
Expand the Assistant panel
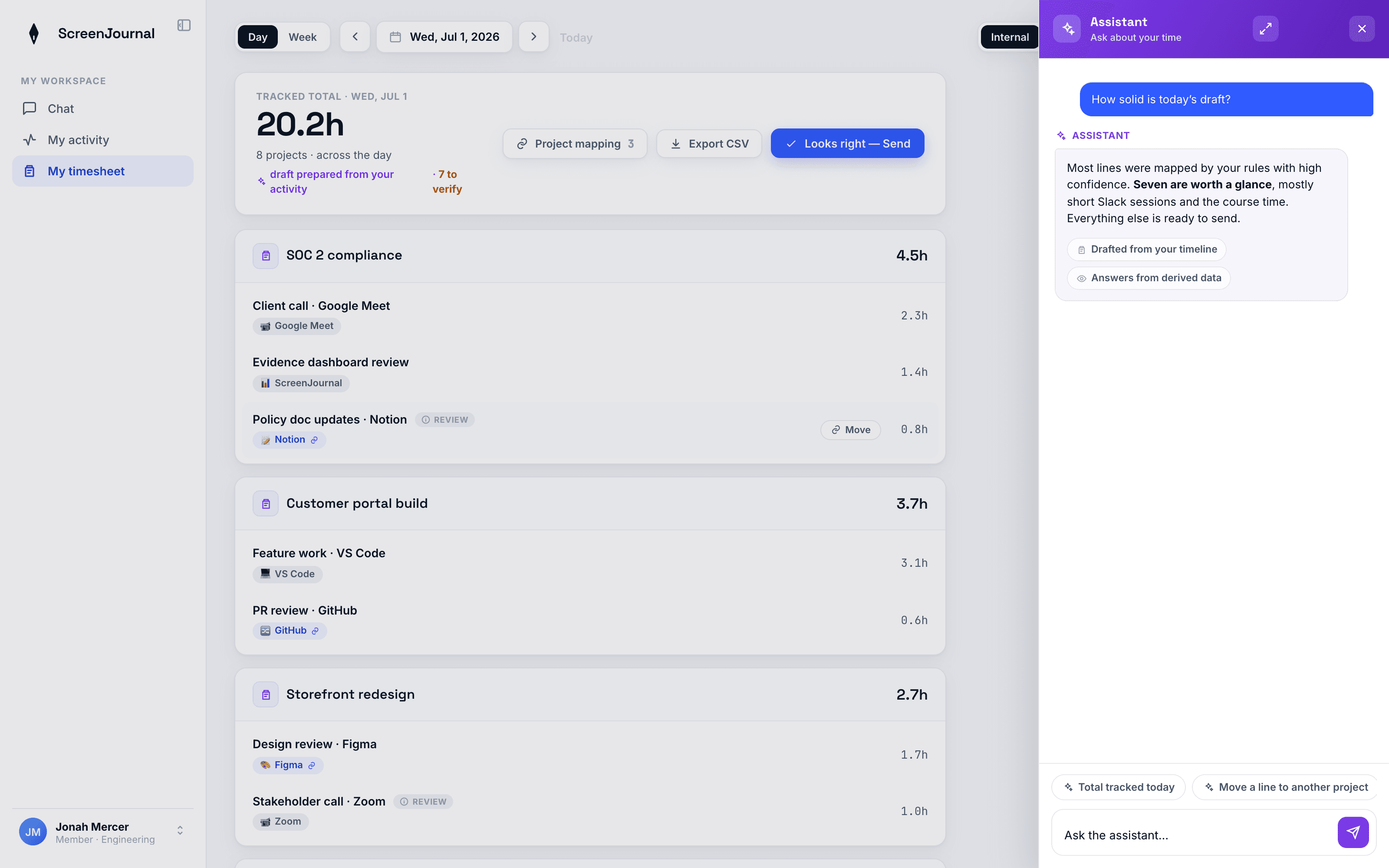point(1266,29)
